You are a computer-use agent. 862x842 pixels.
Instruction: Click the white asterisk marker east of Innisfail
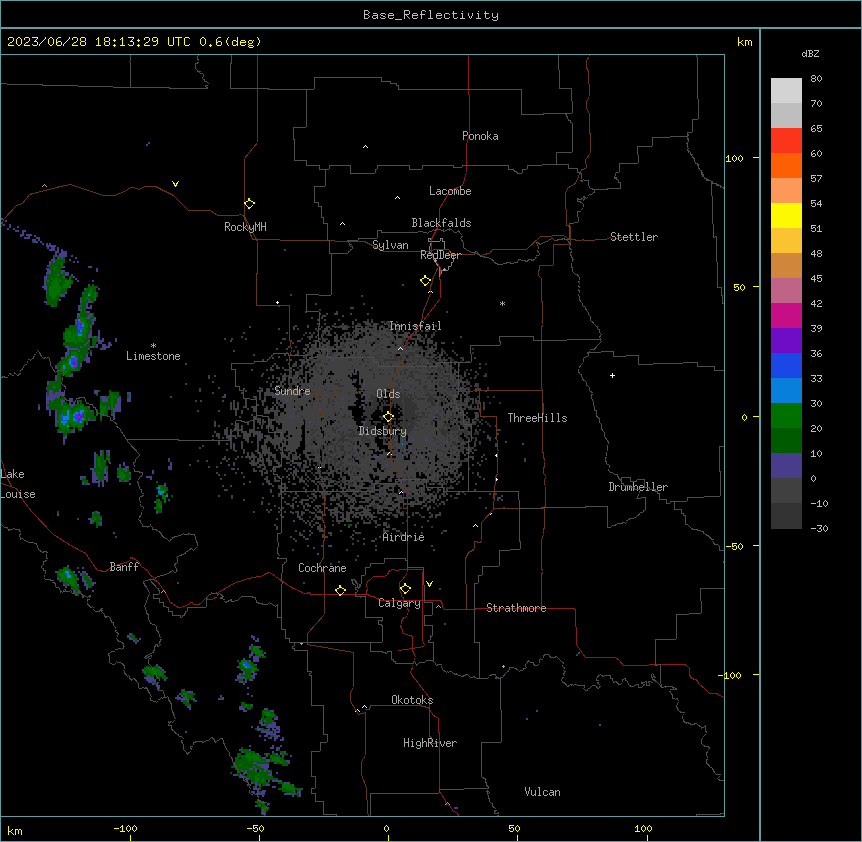[x=502, y=303]
